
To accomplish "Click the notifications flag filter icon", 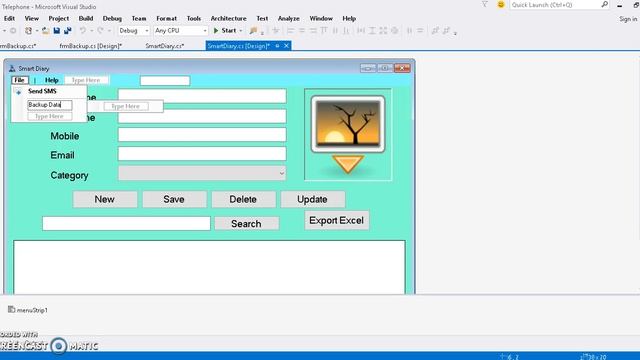I will [484, 4].
